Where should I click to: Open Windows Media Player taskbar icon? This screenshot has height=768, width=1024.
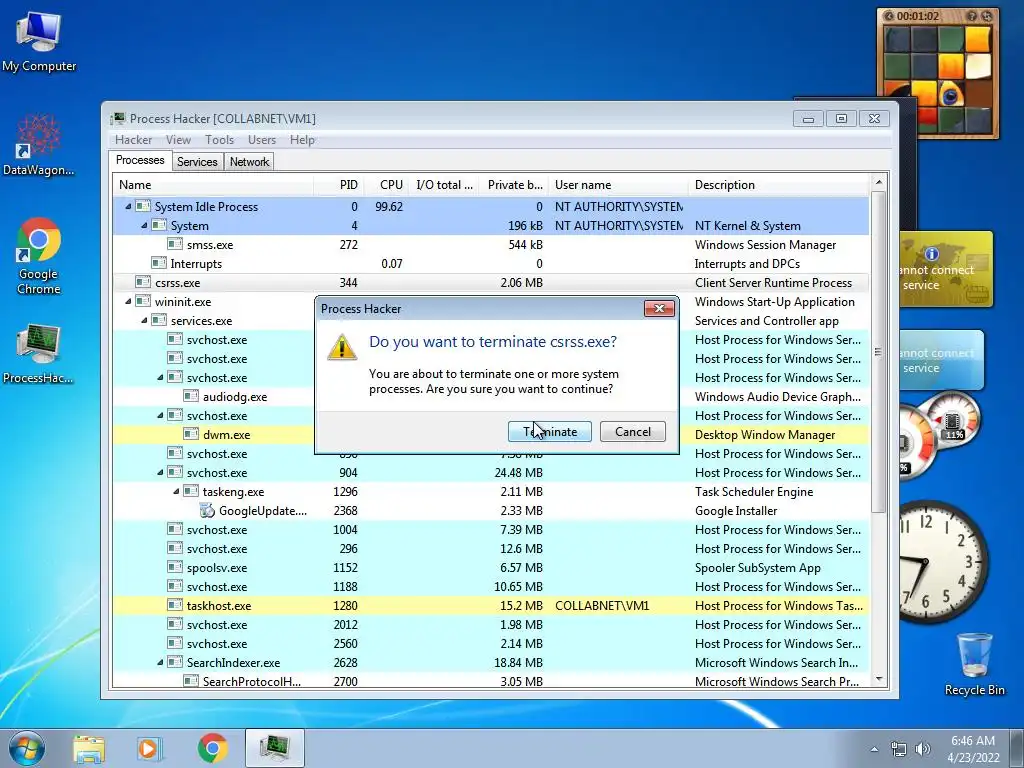point(150,748)
